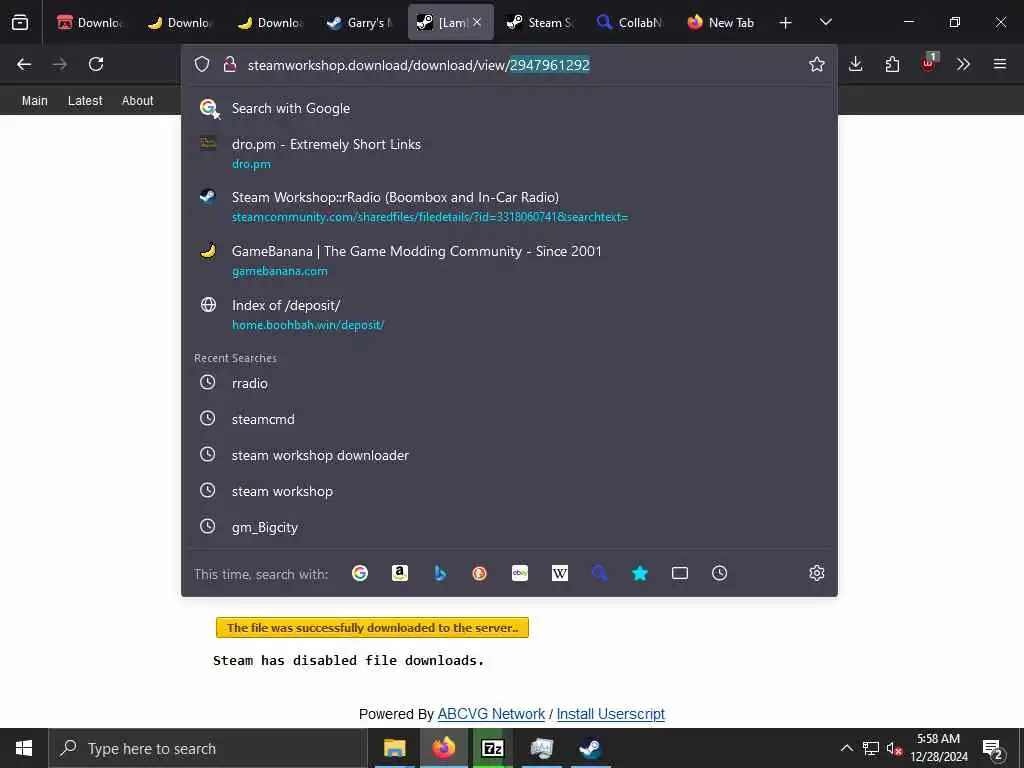Open the ABCVG Network link
The image size is (1024, 768).
[491, 714]
